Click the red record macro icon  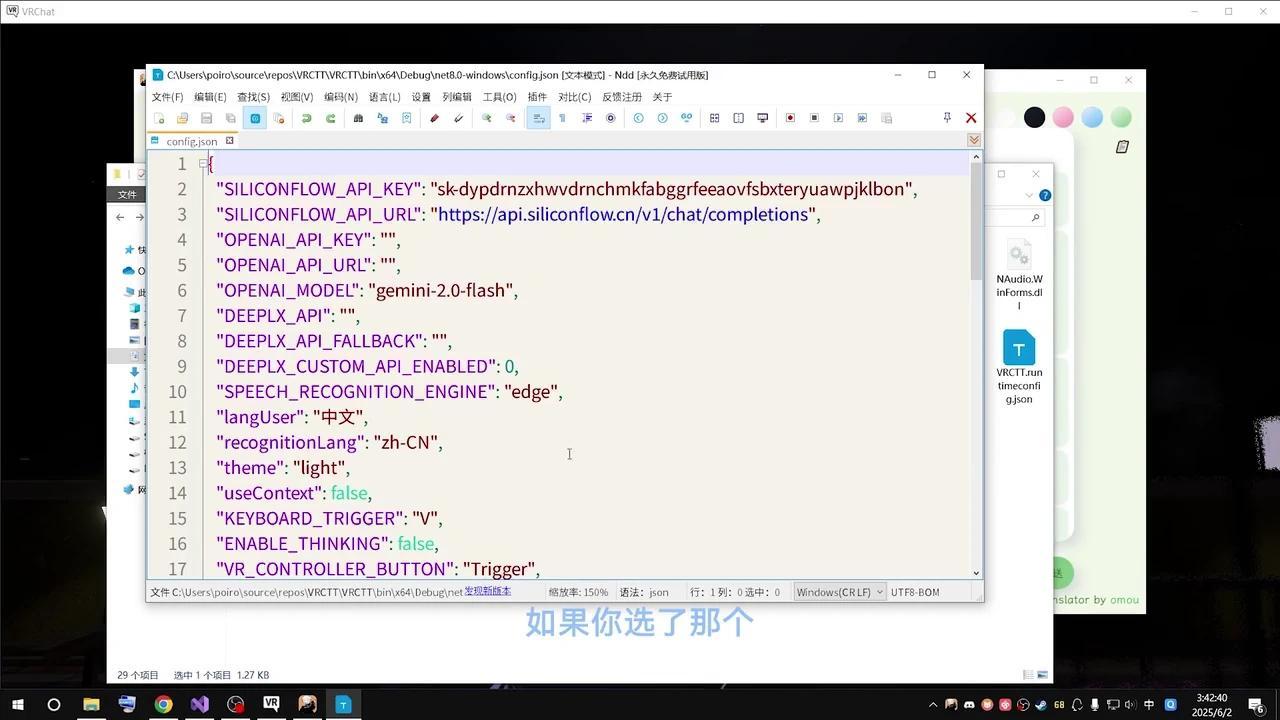790,118
